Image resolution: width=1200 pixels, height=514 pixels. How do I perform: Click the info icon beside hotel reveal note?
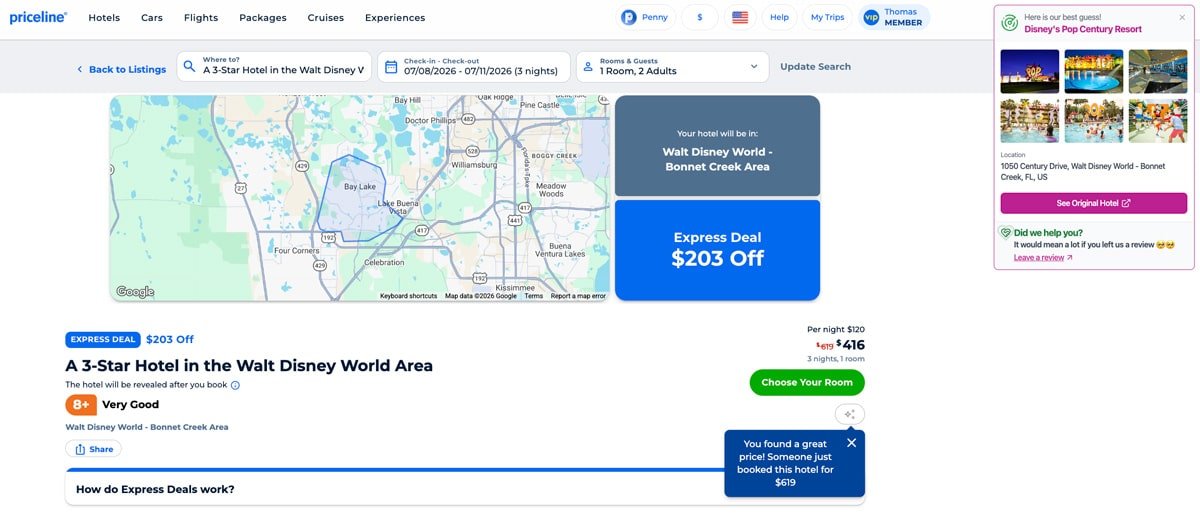pyautogui.click(x=235, y=385)
